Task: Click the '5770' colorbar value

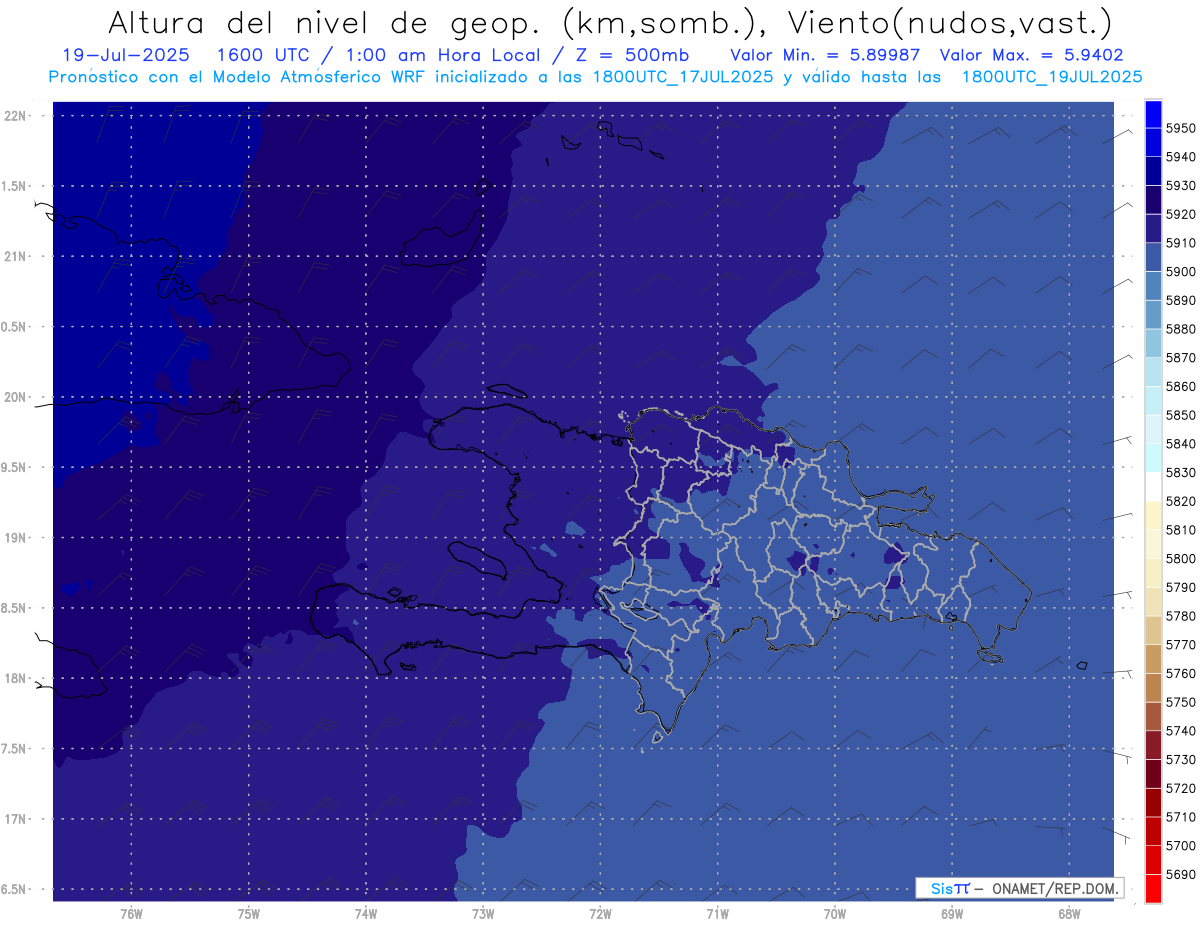Action: (x=1181, y=645)
